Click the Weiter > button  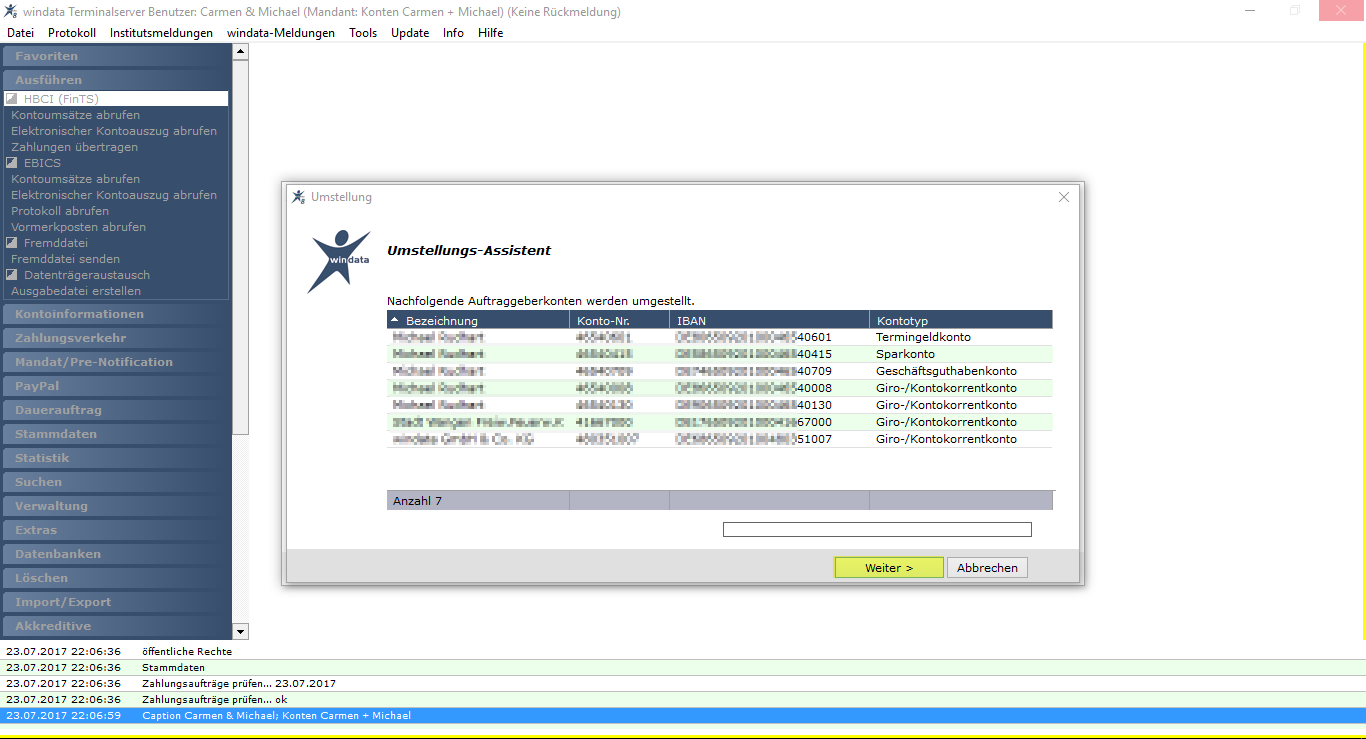(x=889, y=568)
